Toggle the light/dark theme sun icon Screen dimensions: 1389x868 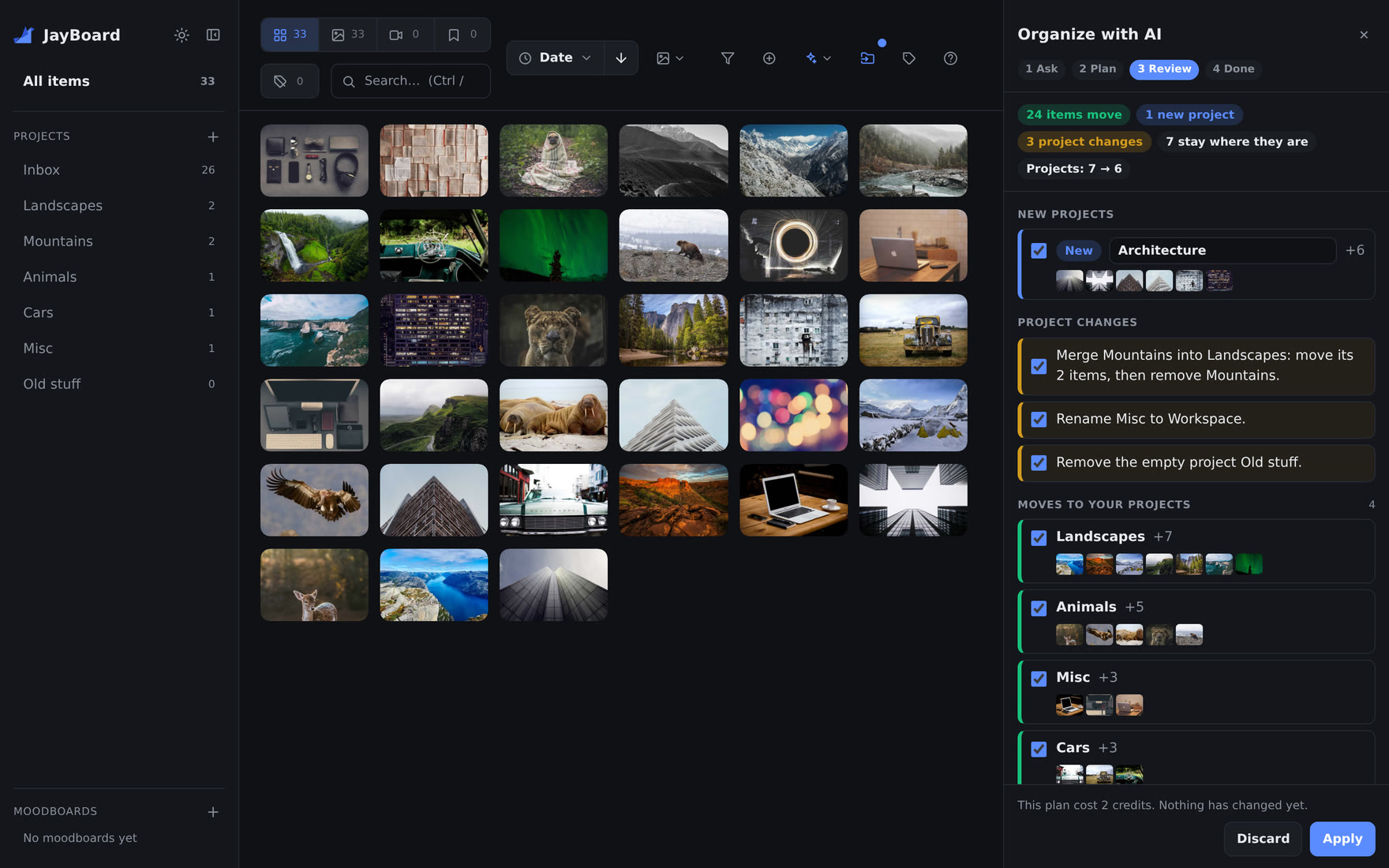point(182,35)
